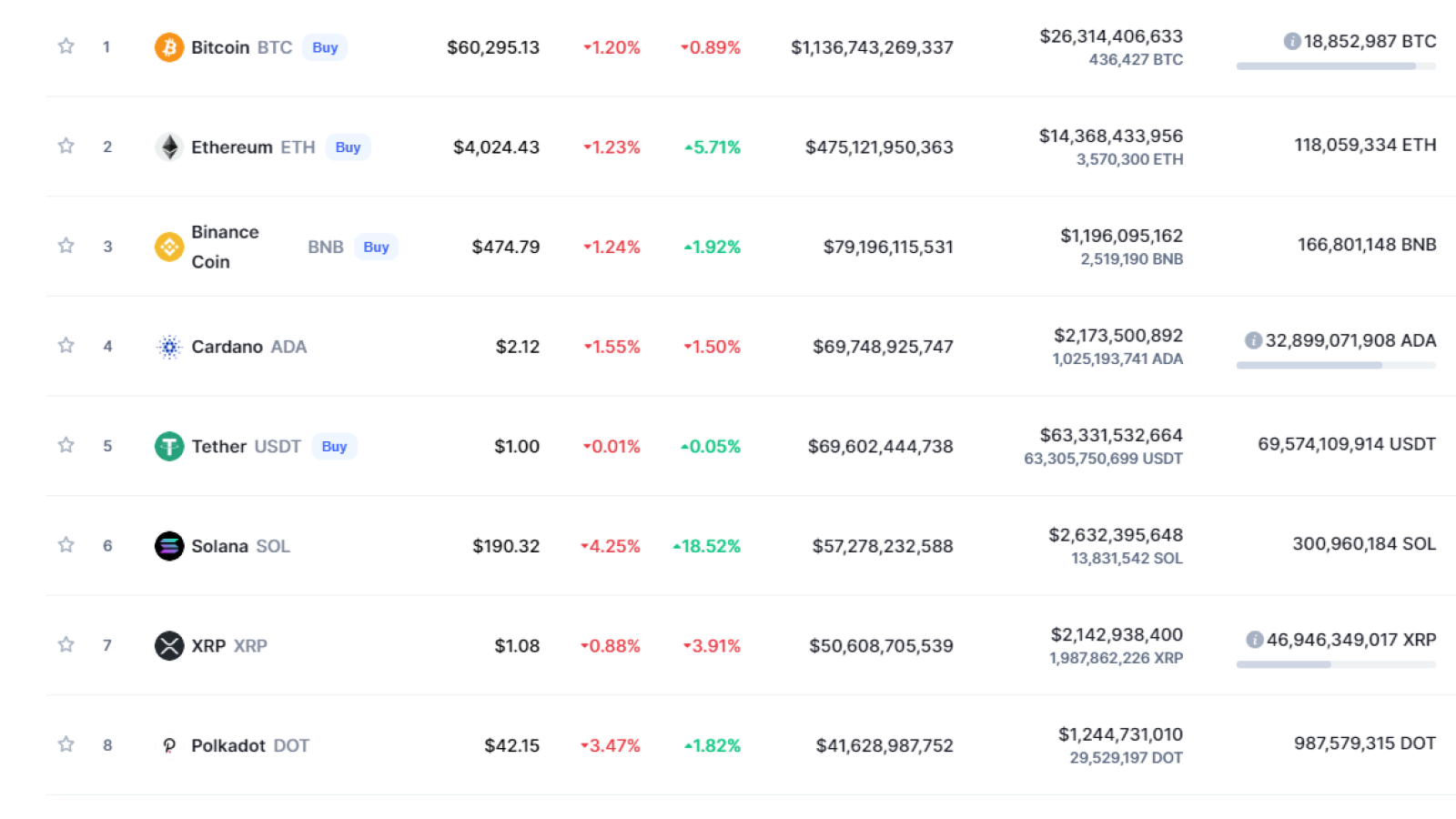Image resolution: width=1456 pixels, height=819 pixels.
Task: Click the Ethereum diamond logo icon
Action: [169, 147]
